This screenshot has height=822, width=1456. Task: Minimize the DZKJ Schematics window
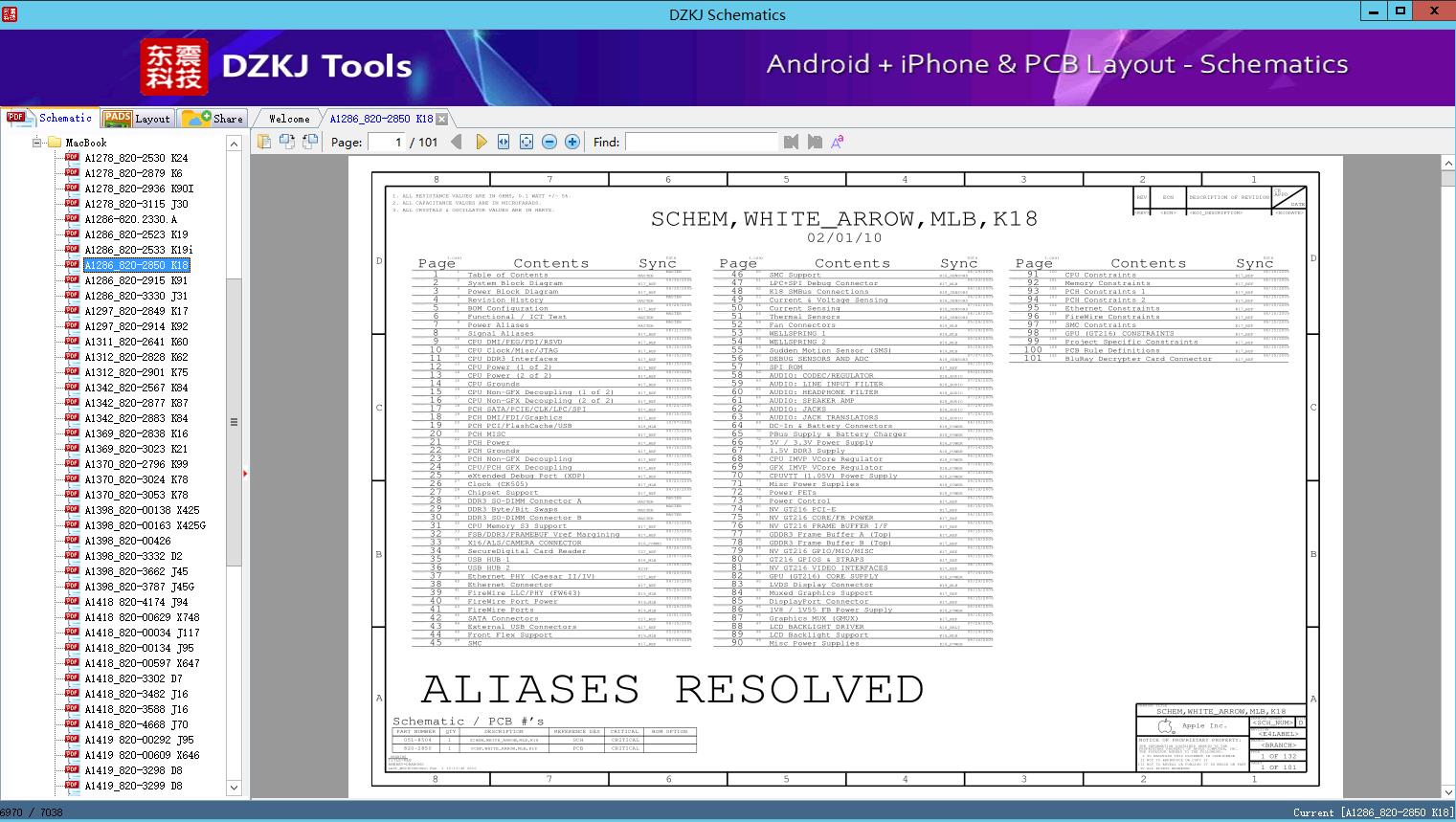tap(1374, 11)
